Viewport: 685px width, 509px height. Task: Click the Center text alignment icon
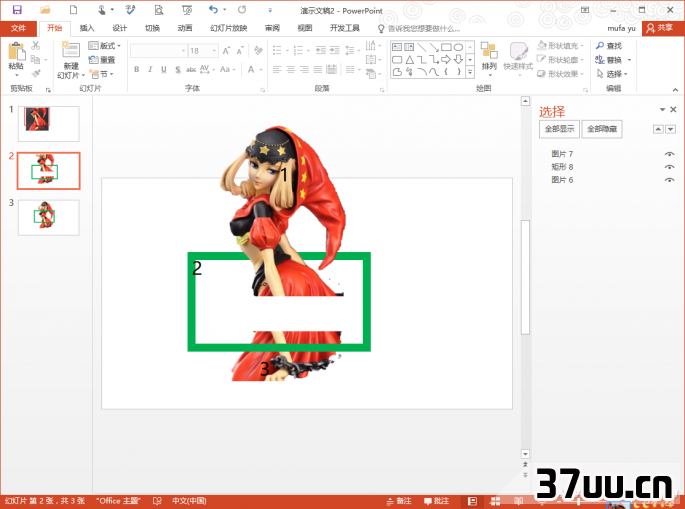point(291,69)
